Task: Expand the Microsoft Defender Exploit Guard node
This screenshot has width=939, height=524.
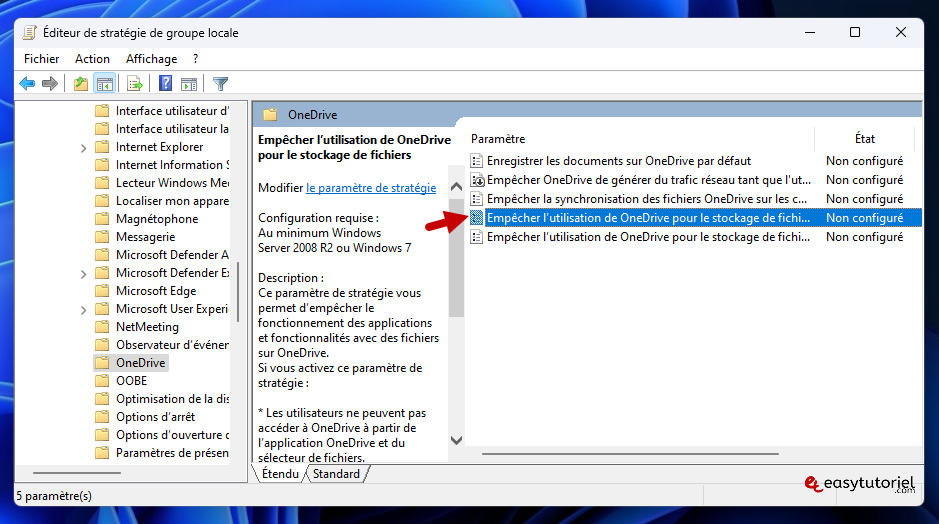Action: pyautogui.click(x=83, y=274)
